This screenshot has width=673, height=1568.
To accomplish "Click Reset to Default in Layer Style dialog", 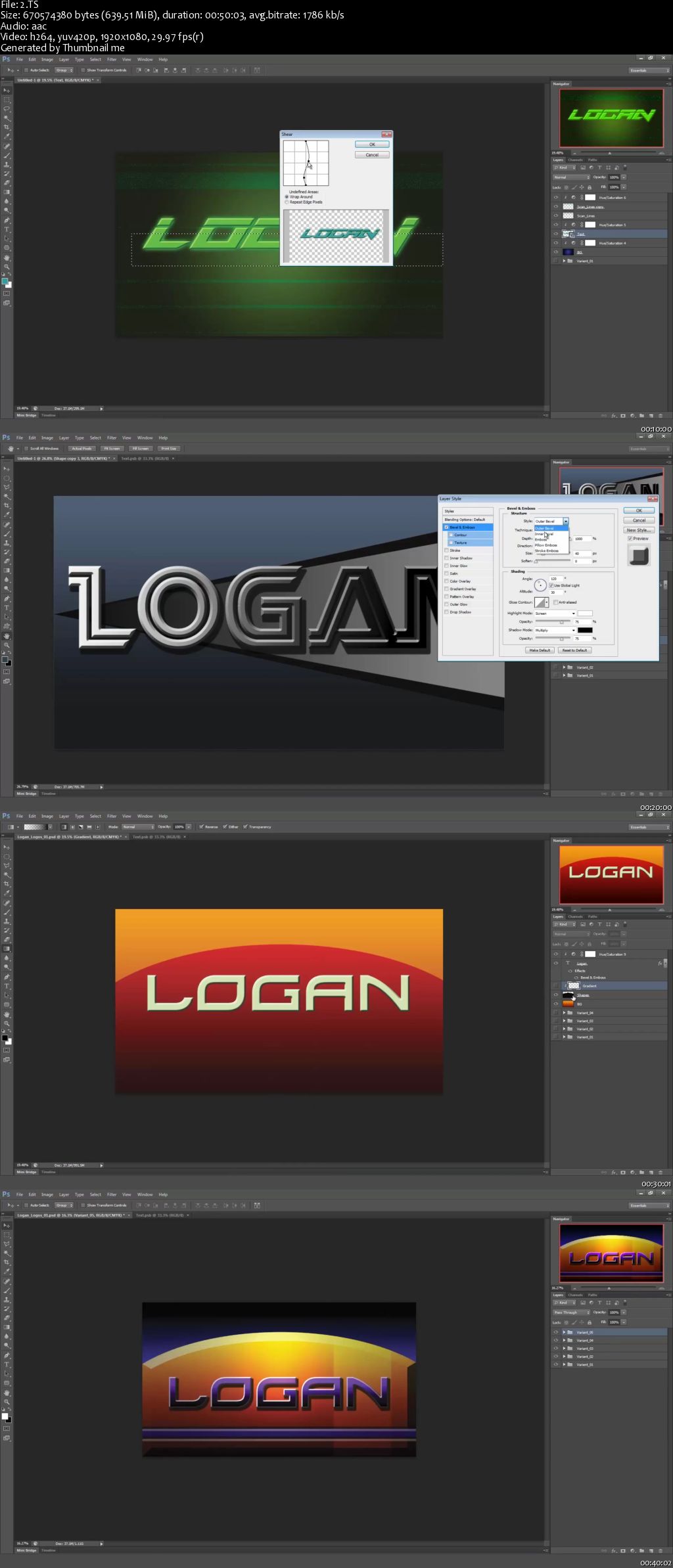I will pyautogui.click(x=574, y=650).
